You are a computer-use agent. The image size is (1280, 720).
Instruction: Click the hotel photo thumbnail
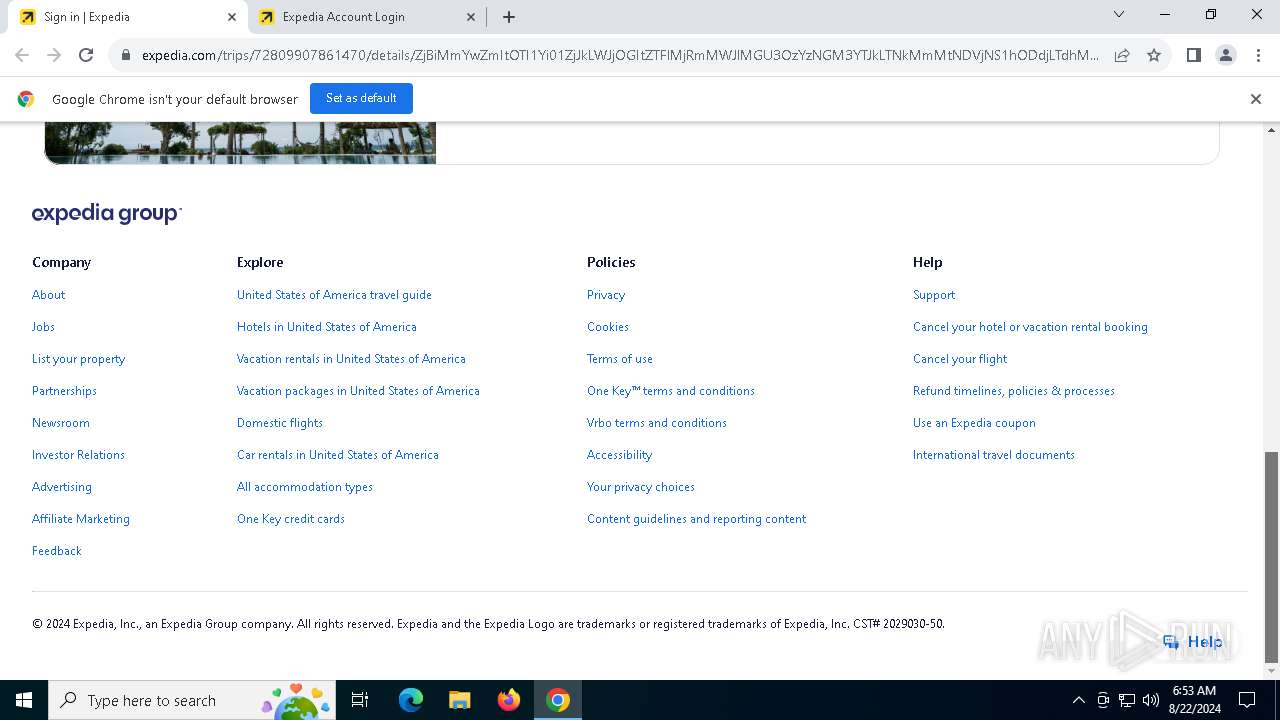pos(240,143)
